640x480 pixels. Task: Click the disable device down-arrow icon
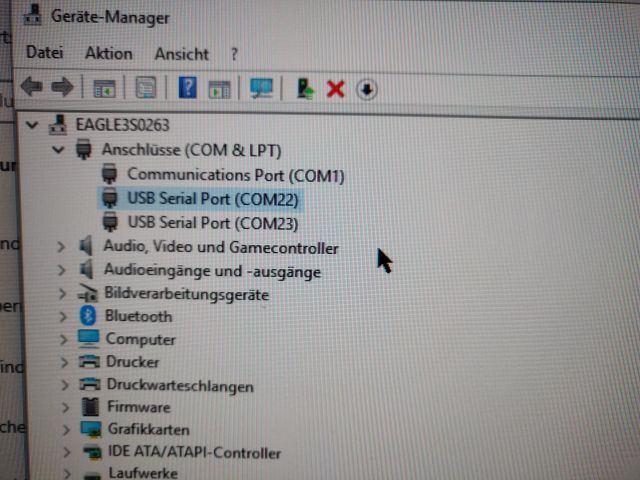click(x=367, y=89)
